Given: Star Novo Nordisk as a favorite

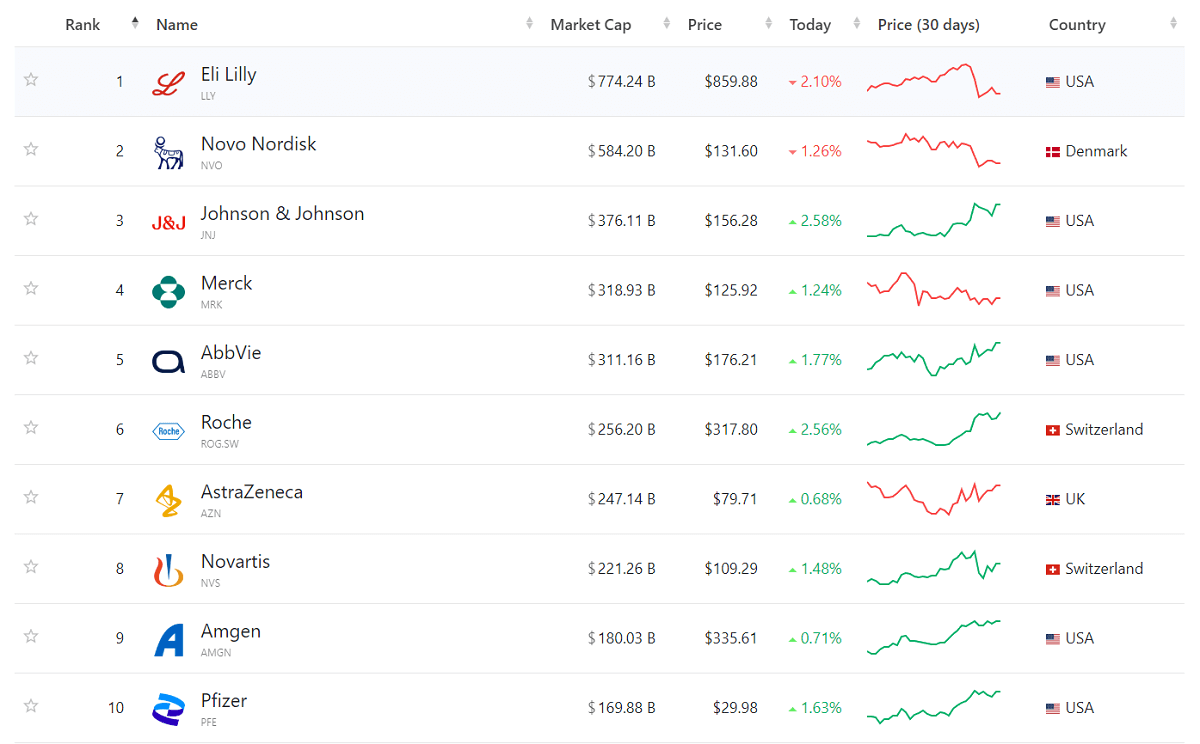Looking at the screenshot, I should (x=31, y=149).
